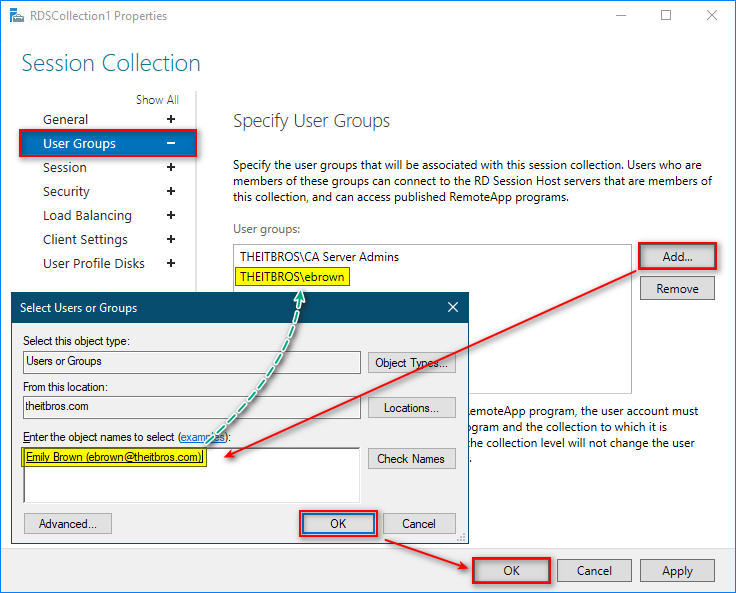Select the User Groups page
Image resolution: width=736 pixels, height=593 pixels.
[x=108, y=143]
